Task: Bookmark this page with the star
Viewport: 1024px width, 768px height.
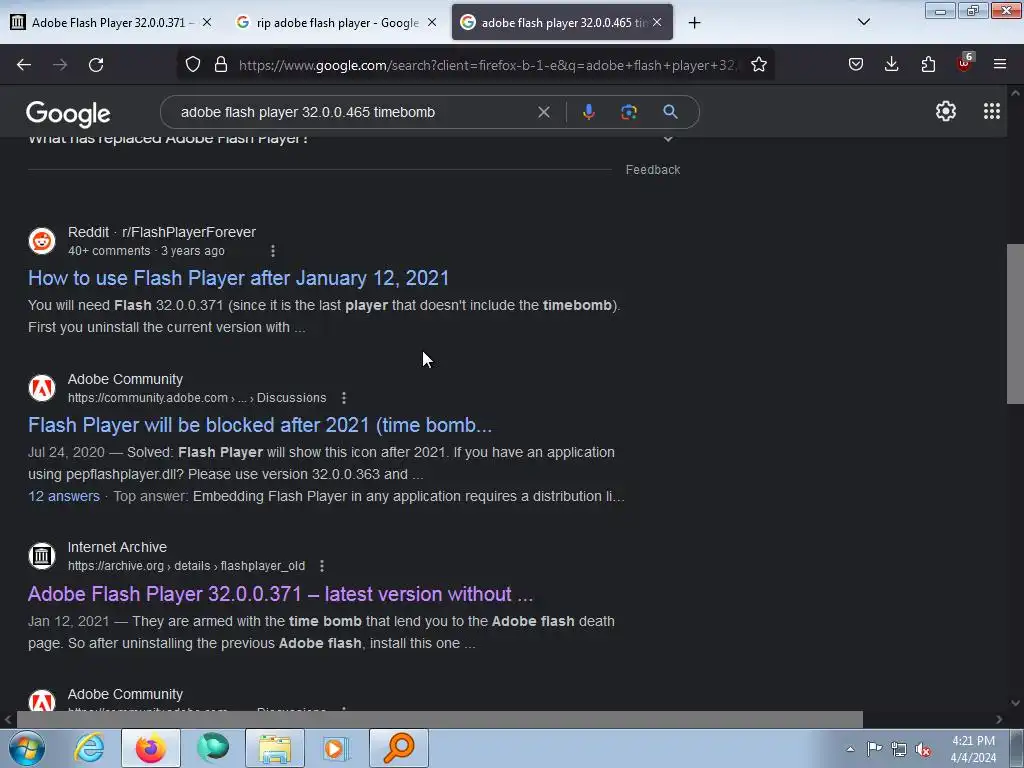Action: (x=758, y=65)
